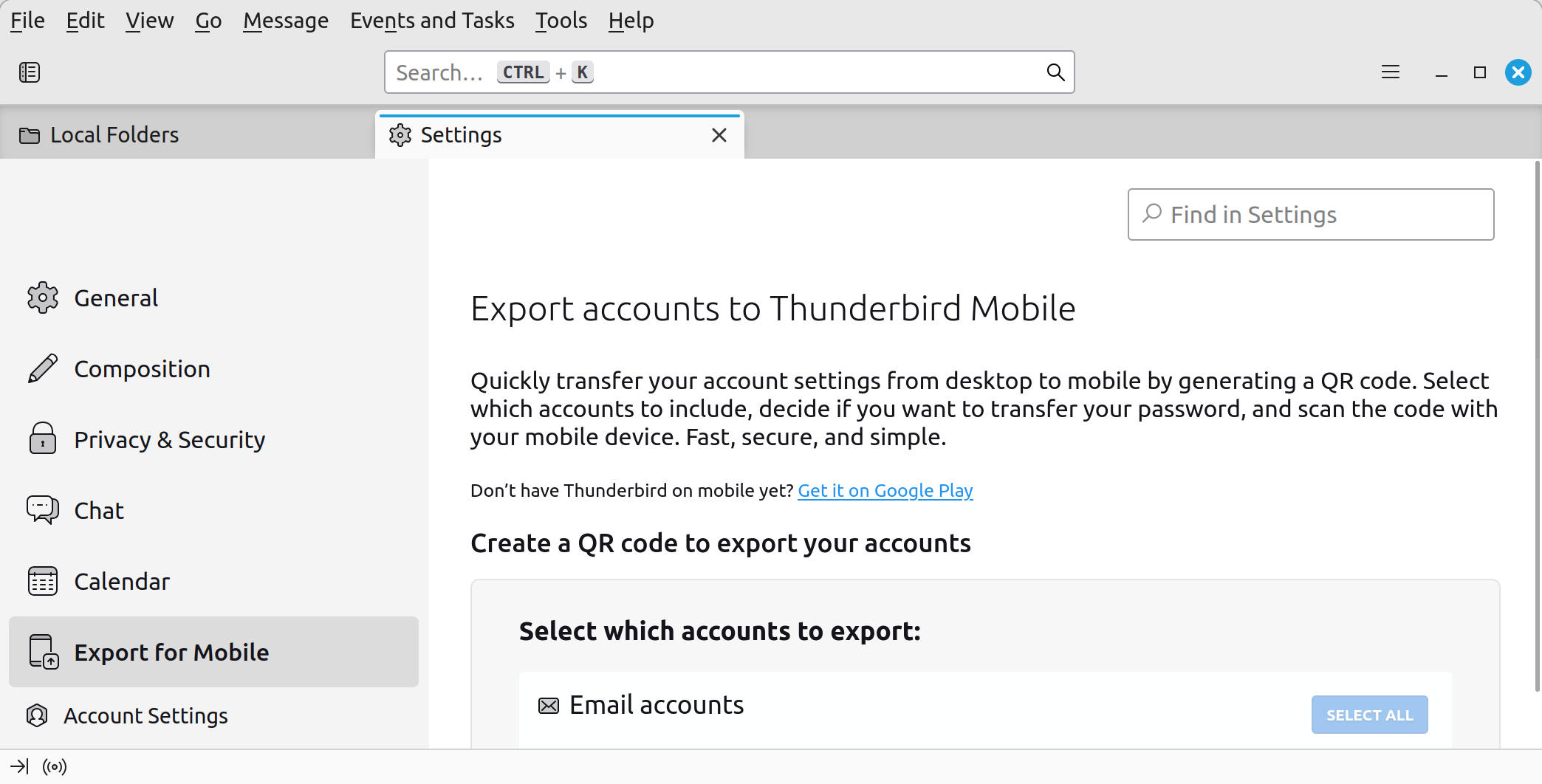Click the Find in Settings magnifier icon
1542x784 pixels.
pos(1152,213)
